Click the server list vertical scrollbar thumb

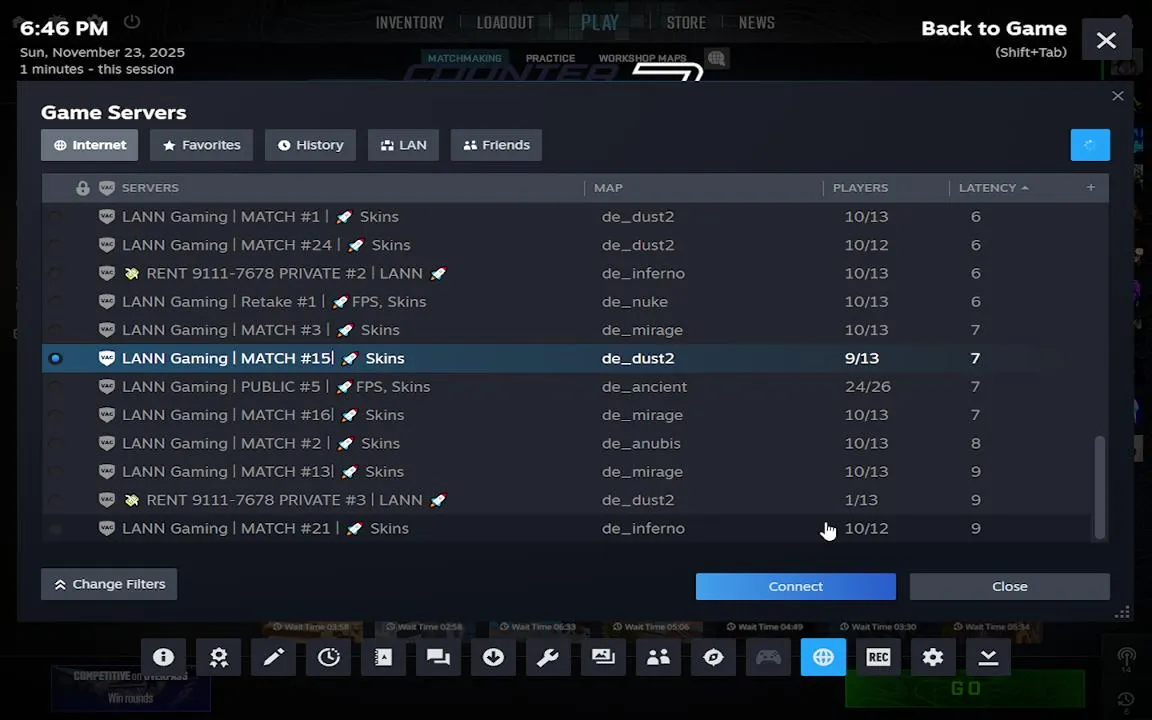coord(1100,488)
